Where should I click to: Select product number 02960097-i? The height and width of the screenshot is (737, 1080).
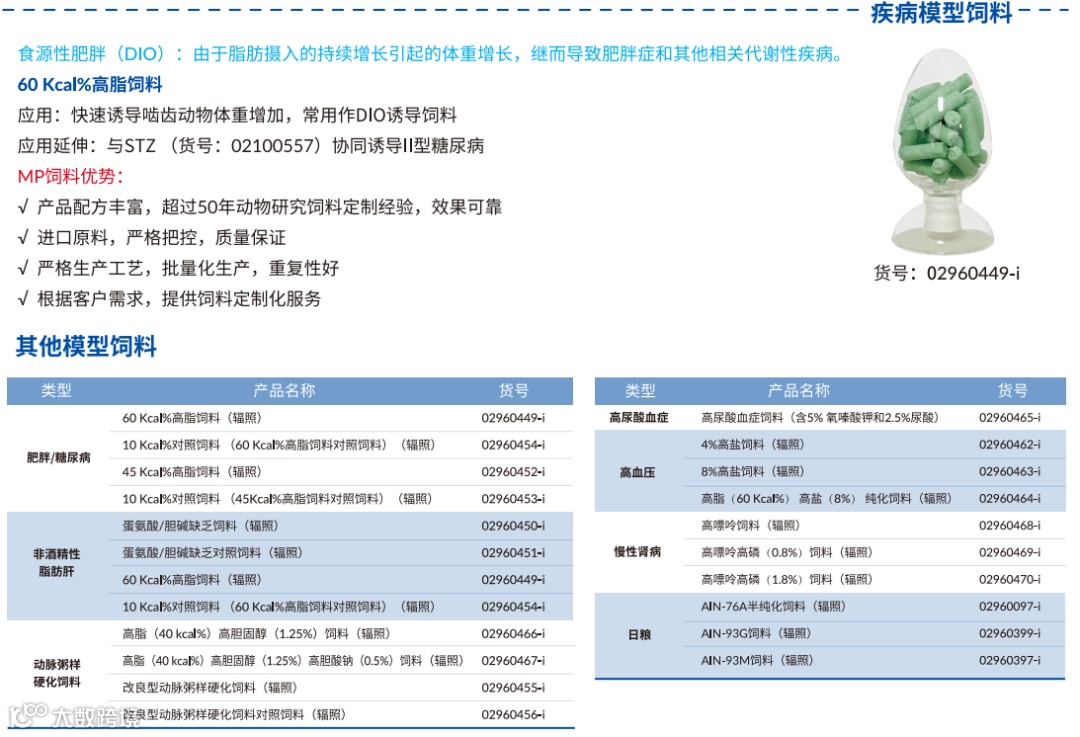tap(1010, 607)
